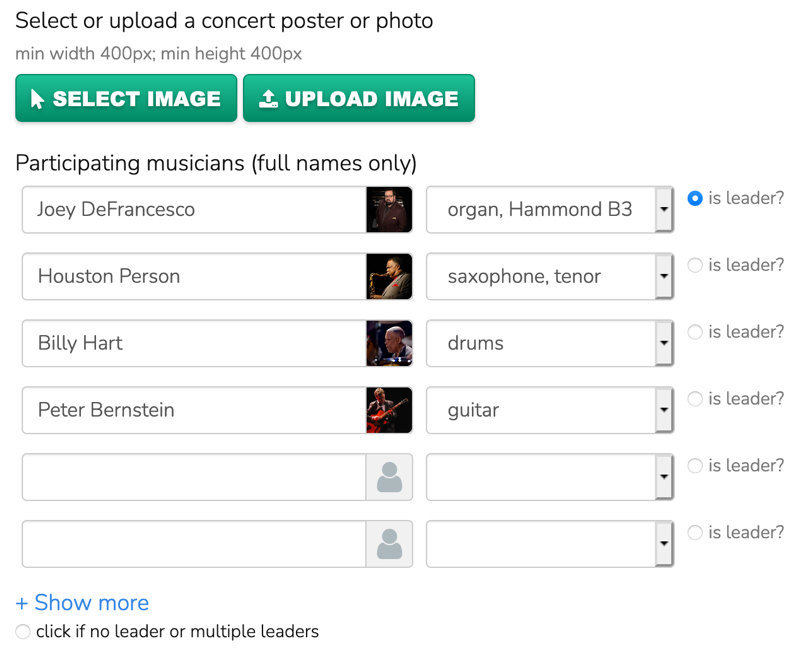The height and width of the screenshot is (669, 800).
Task: Expand the drums instrument dropdown
Action: click(663, 344)
